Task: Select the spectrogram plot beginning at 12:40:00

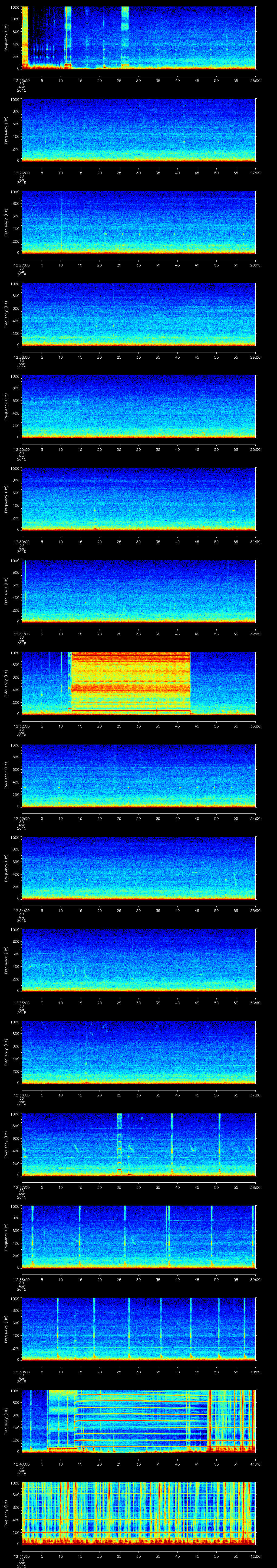Action: (138, 1421)
